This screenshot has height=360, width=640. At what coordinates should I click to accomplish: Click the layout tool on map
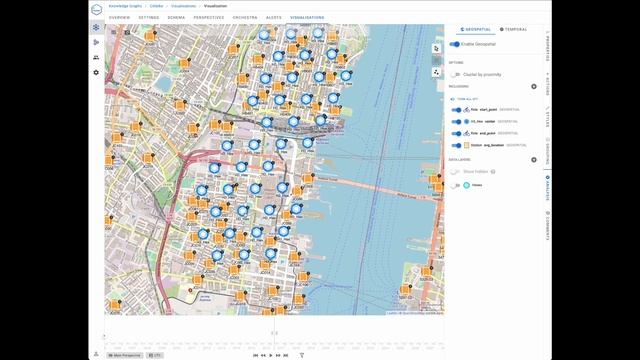click(436, 72)
